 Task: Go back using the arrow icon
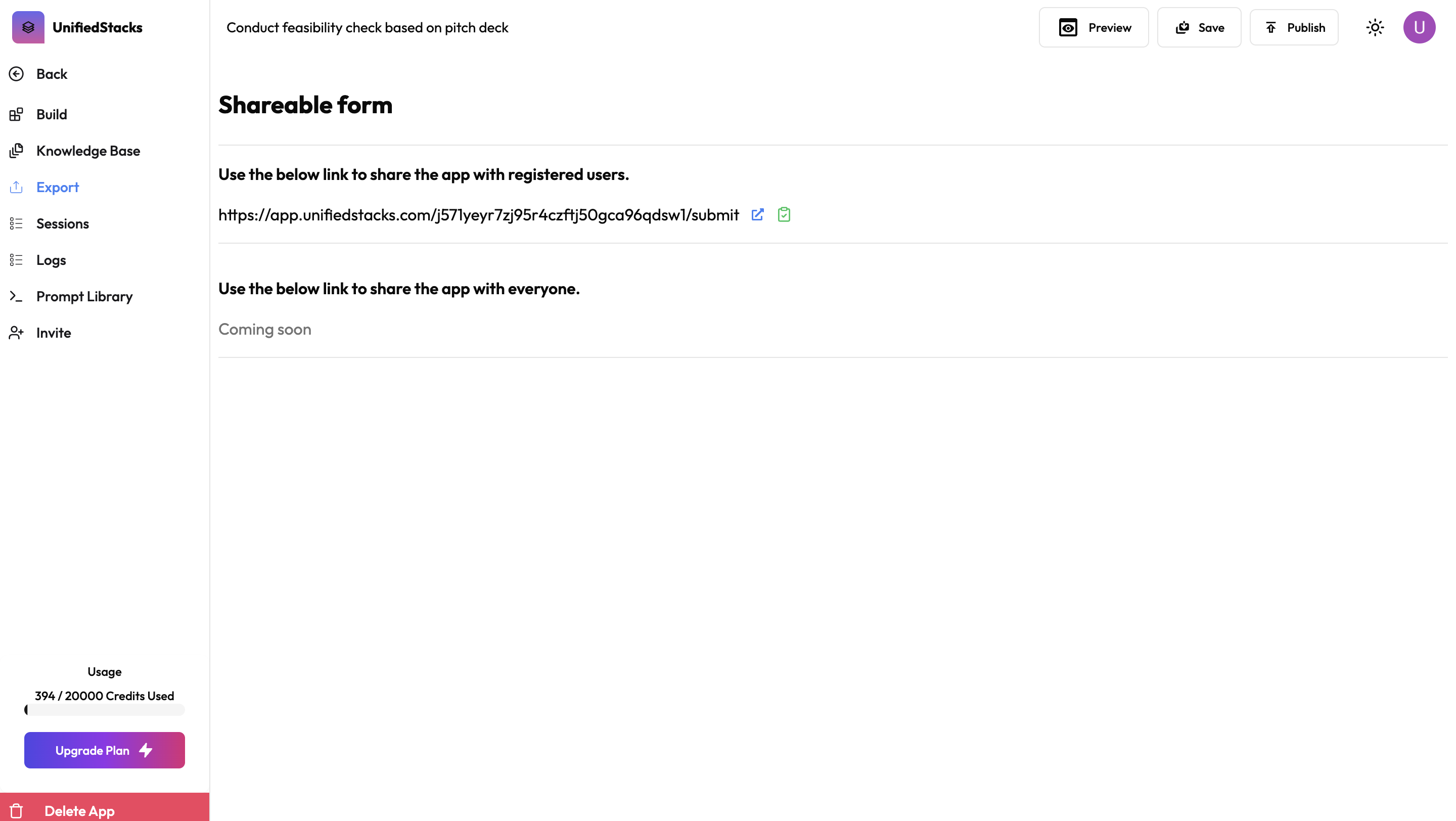pos(16,74)
